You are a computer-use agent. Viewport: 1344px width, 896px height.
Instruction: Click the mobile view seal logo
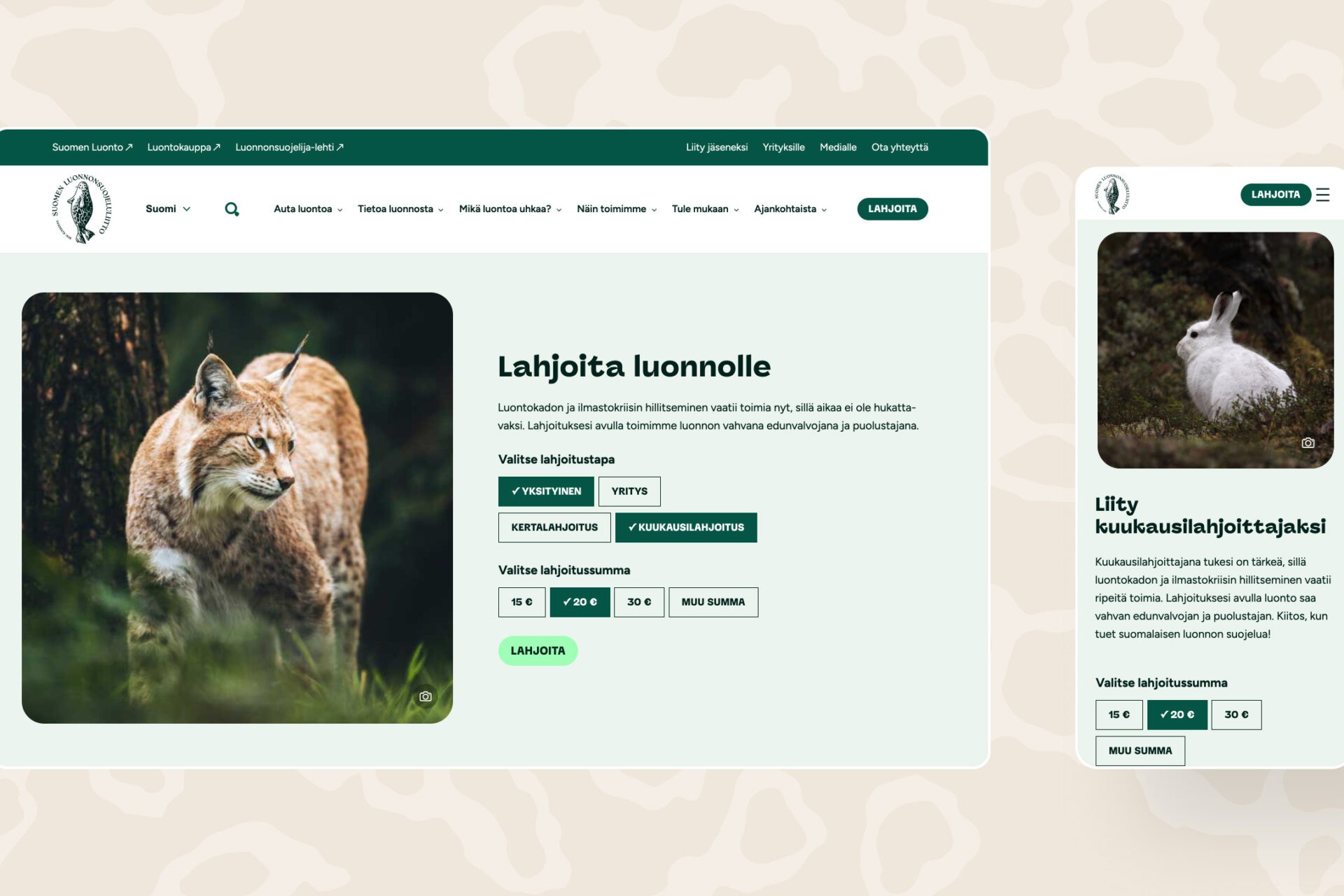pos(1112,194)
